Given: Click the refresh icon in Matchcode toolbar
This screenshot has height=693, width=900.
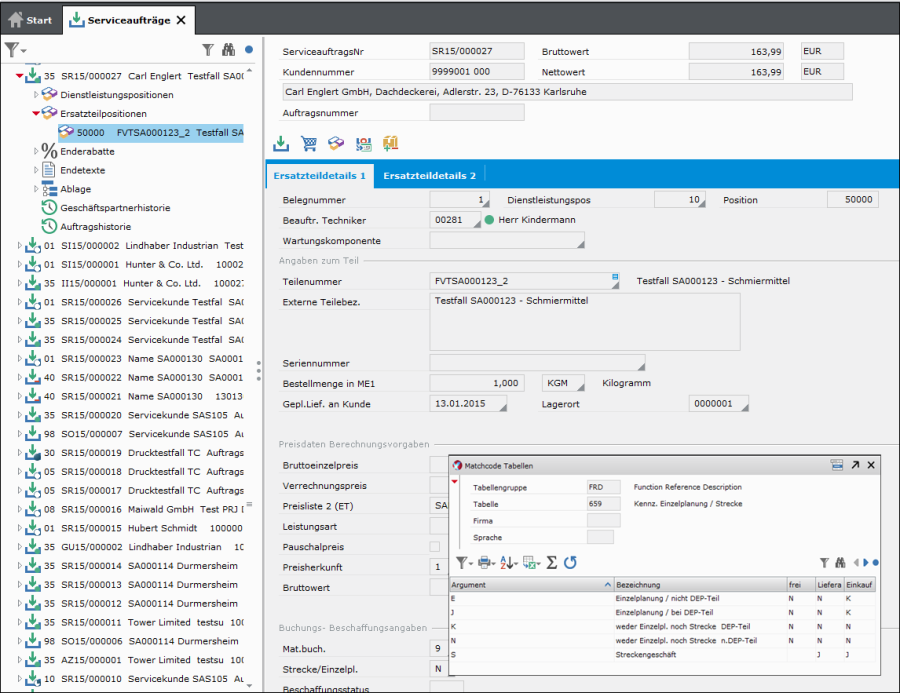Looking at the screenshot, I should [570, 563].
